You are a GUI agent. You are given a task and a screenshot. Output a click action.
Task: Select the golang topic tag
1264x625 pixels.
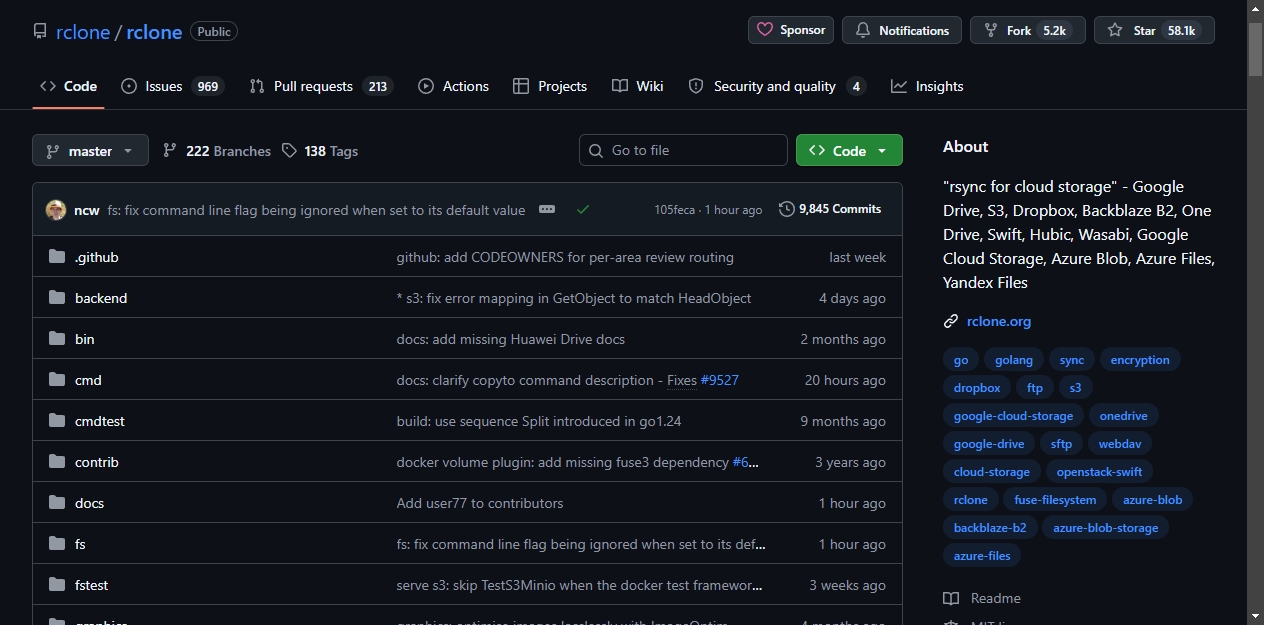1014,360
